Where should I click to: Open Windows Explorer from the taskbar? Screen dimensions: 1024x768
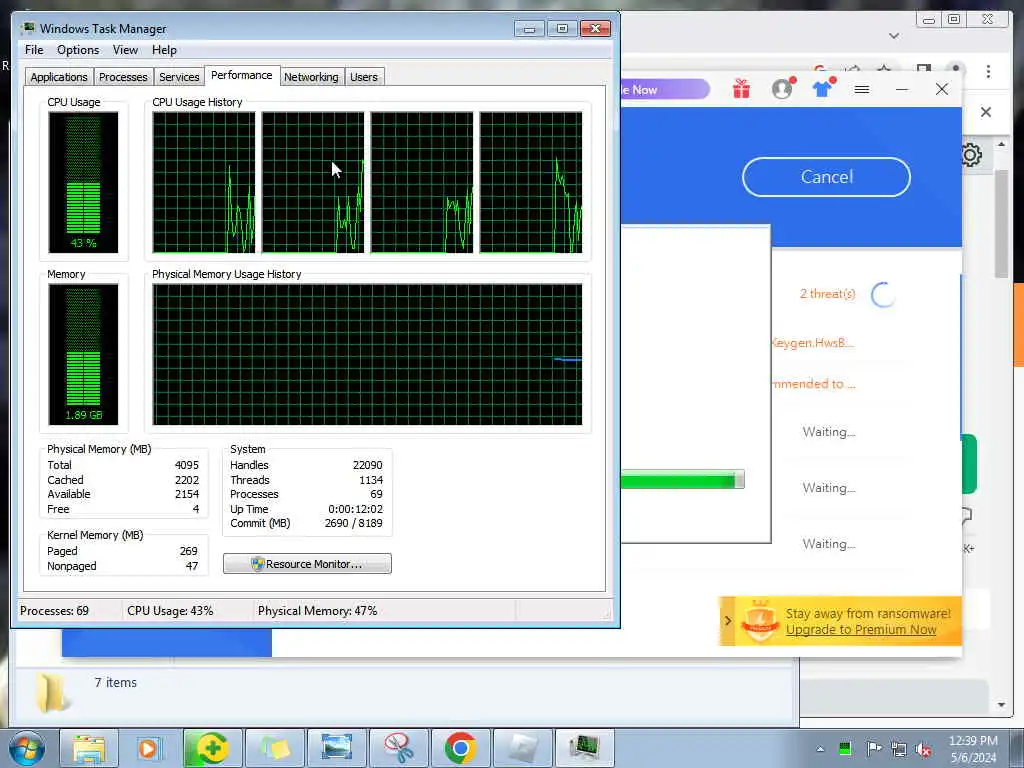pyautogui.click(x=89, y=748)
